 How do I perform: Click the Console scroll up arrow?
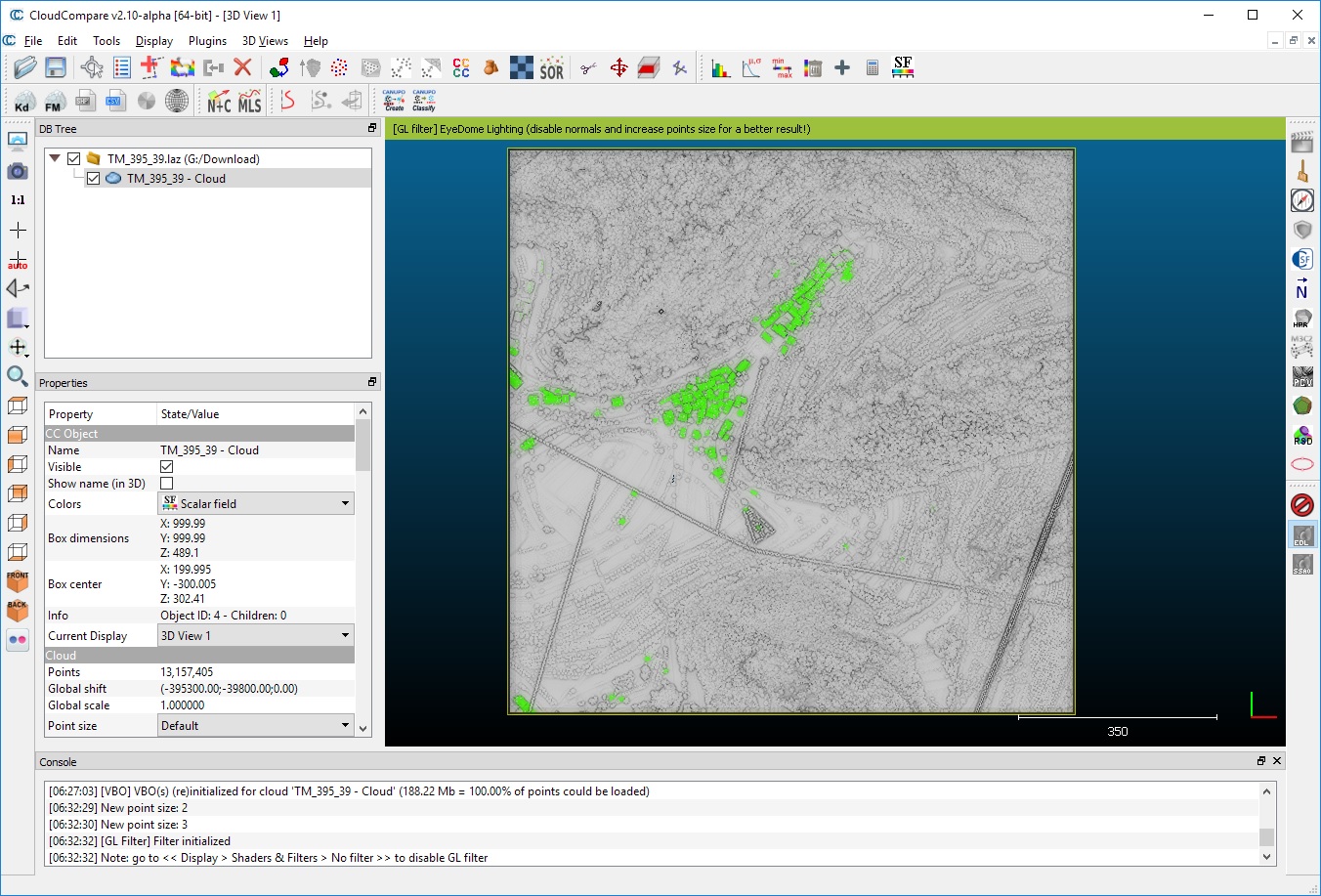(x=1267, y=791)
